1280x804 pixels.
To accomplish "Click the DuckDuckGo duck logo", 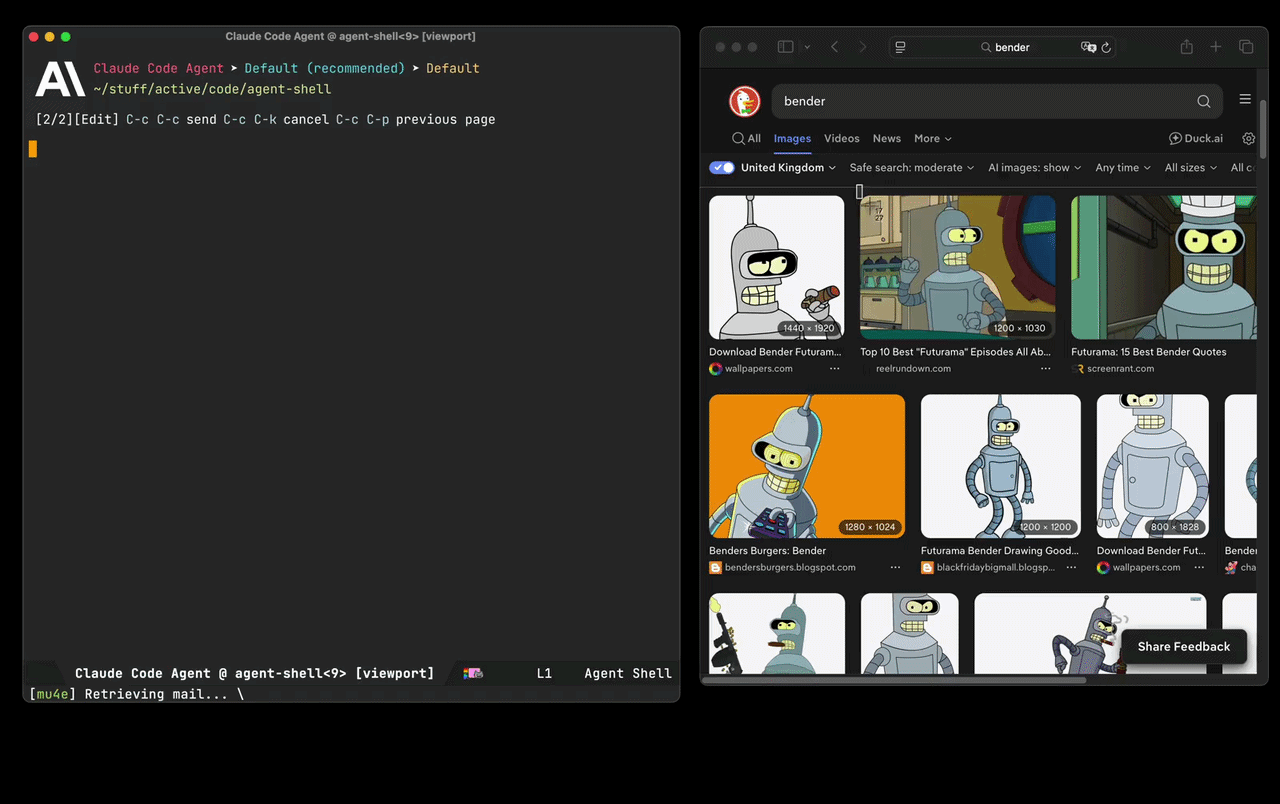I will tap(743, 101).
